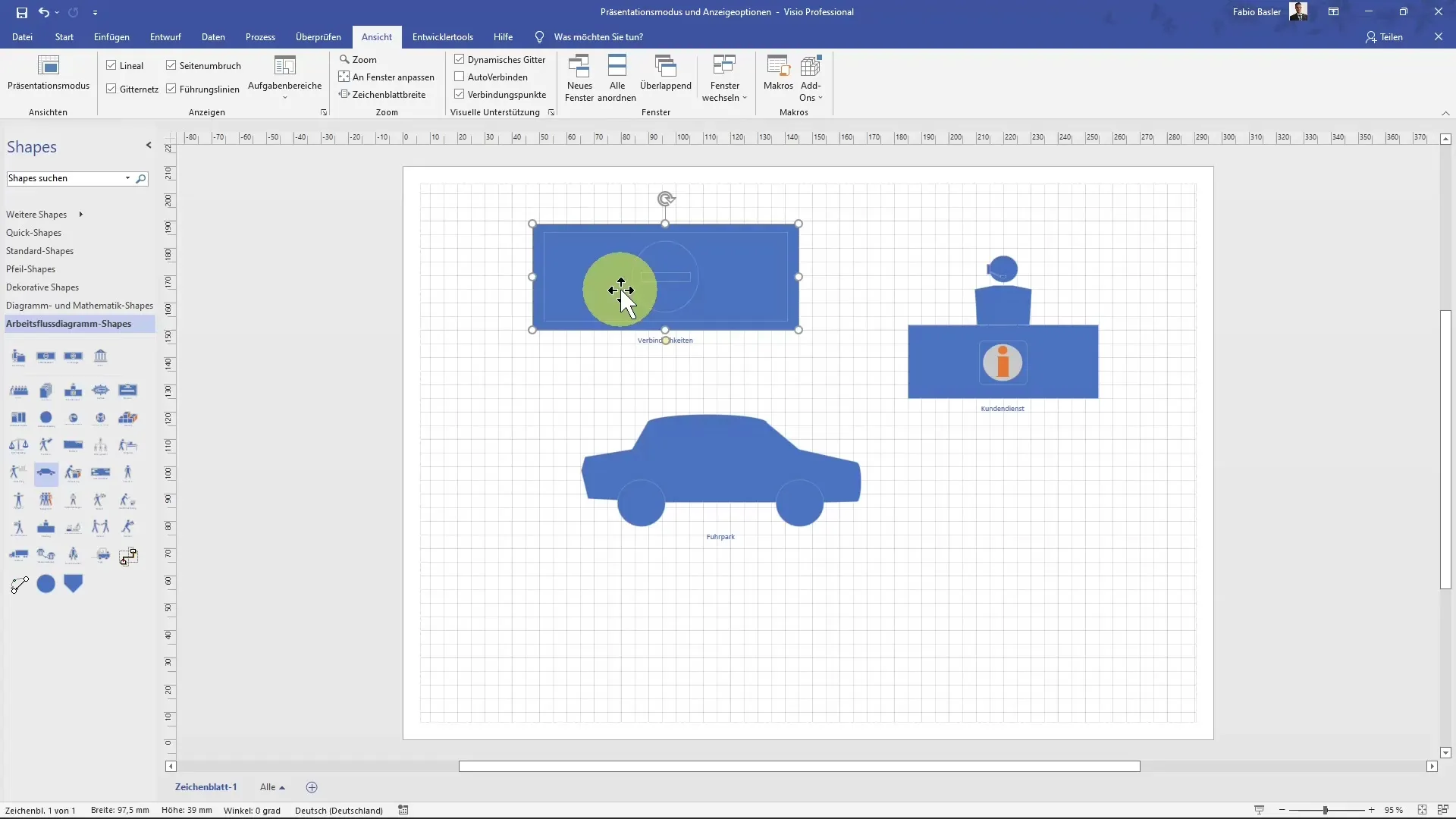The image size is (1456, 819).
Task: Arrange windows with Alle anordnen
Action: 617,78
